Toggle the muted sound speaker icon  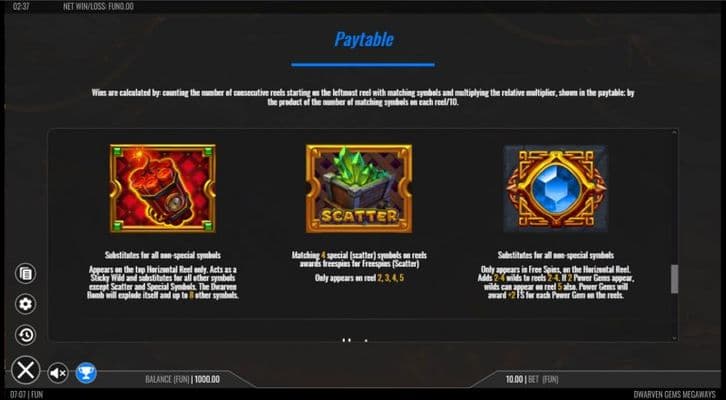pos(58,373)
